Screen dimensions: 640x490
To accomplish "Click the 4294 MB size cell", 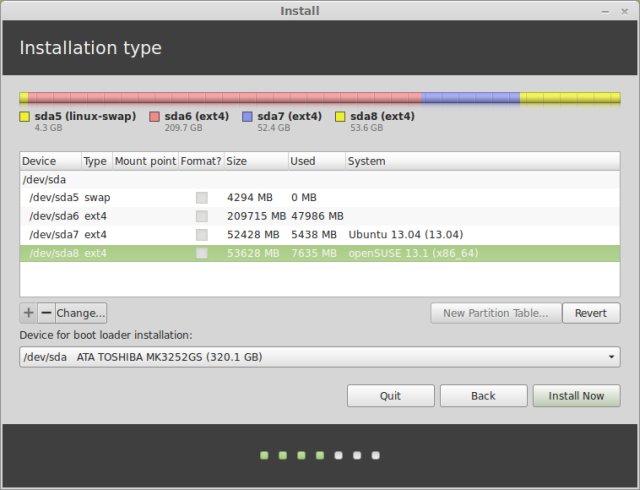I will pyautogui.click(x=250, y=198).
